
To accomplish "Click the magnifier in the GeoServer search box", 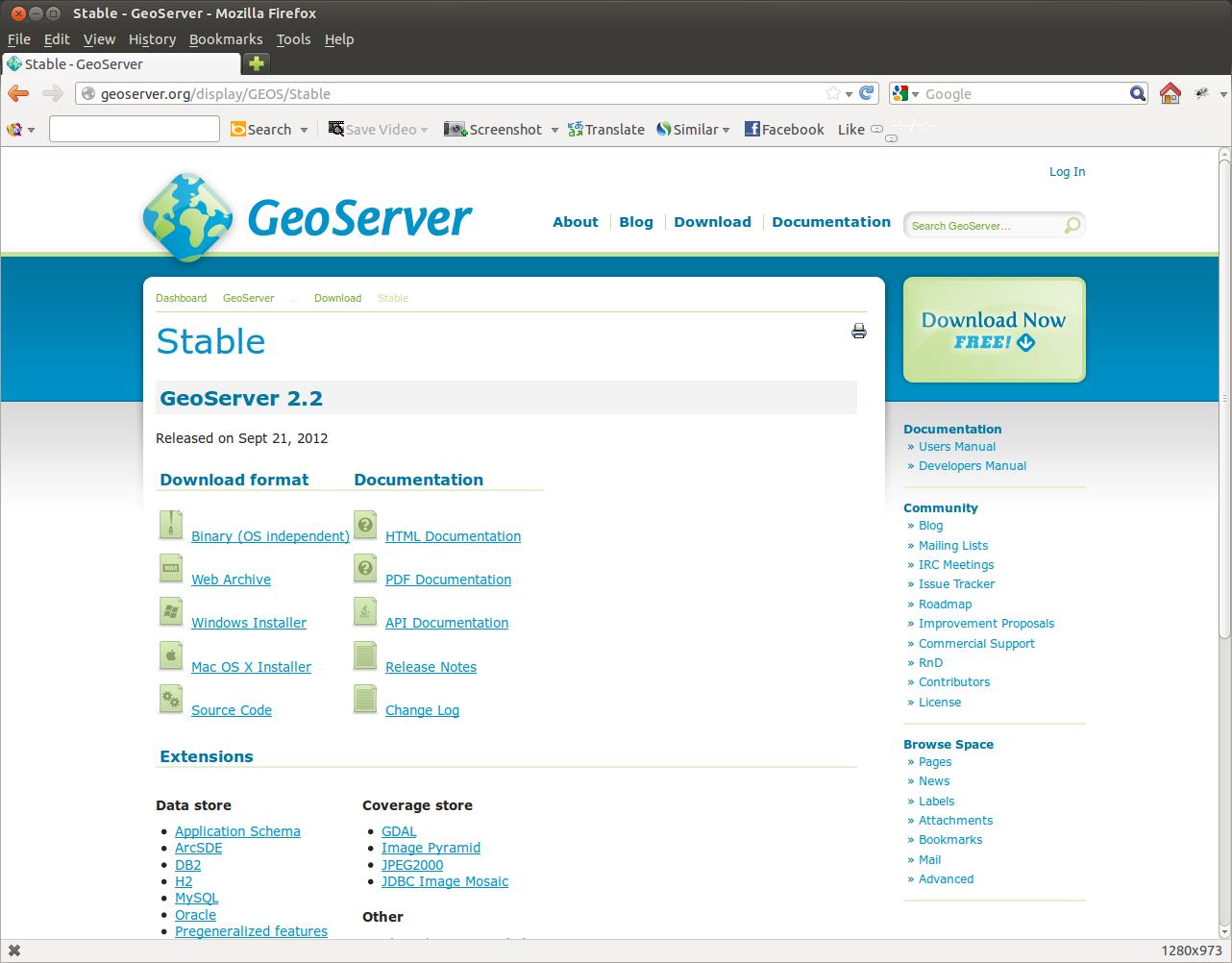I will pyautogui.click(x=1072, y=225).
